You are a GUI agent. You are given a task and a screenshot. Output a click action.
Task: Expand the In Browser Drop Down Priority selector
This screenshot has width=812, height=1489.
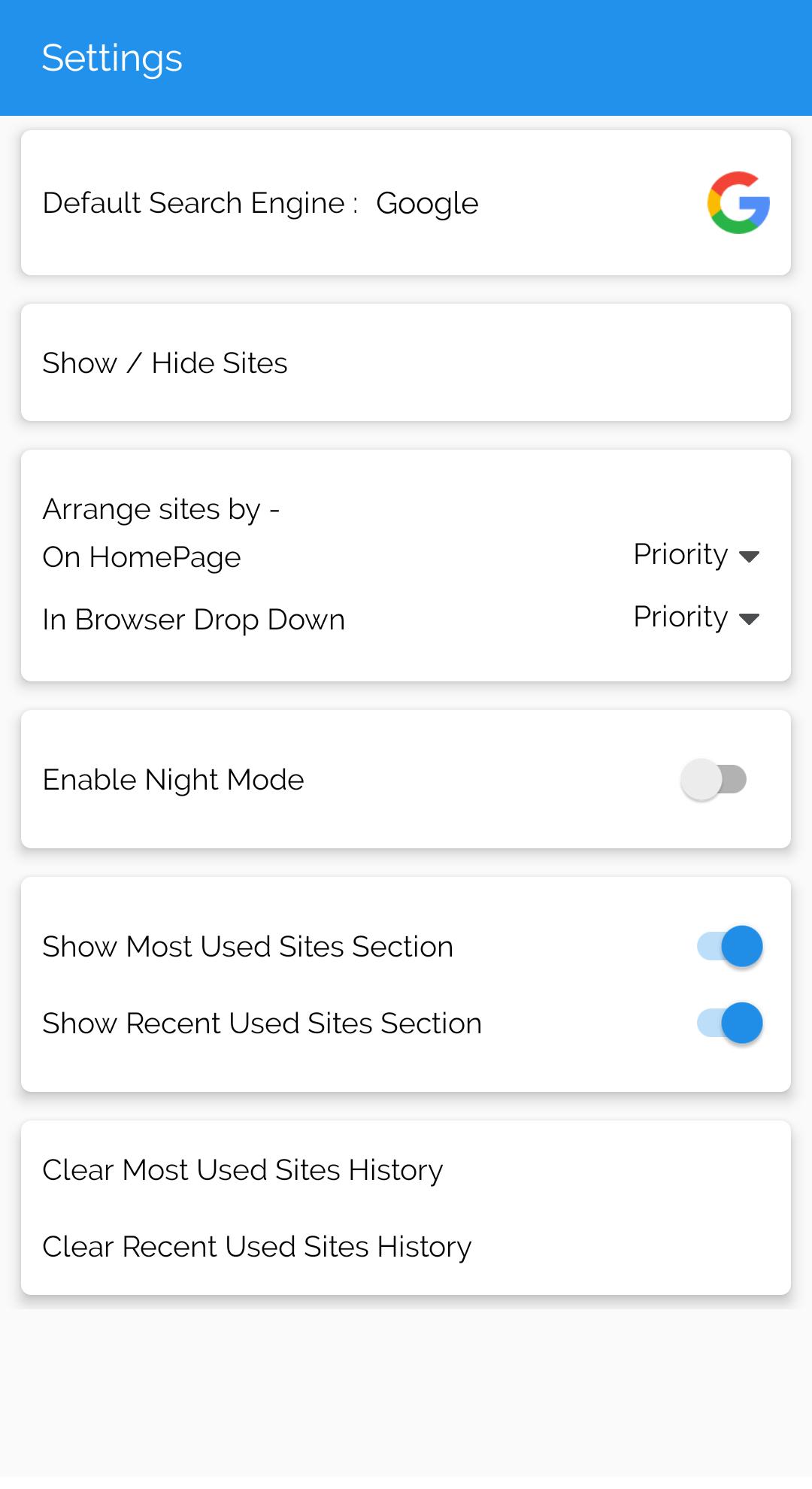click(x=680, y=617)
